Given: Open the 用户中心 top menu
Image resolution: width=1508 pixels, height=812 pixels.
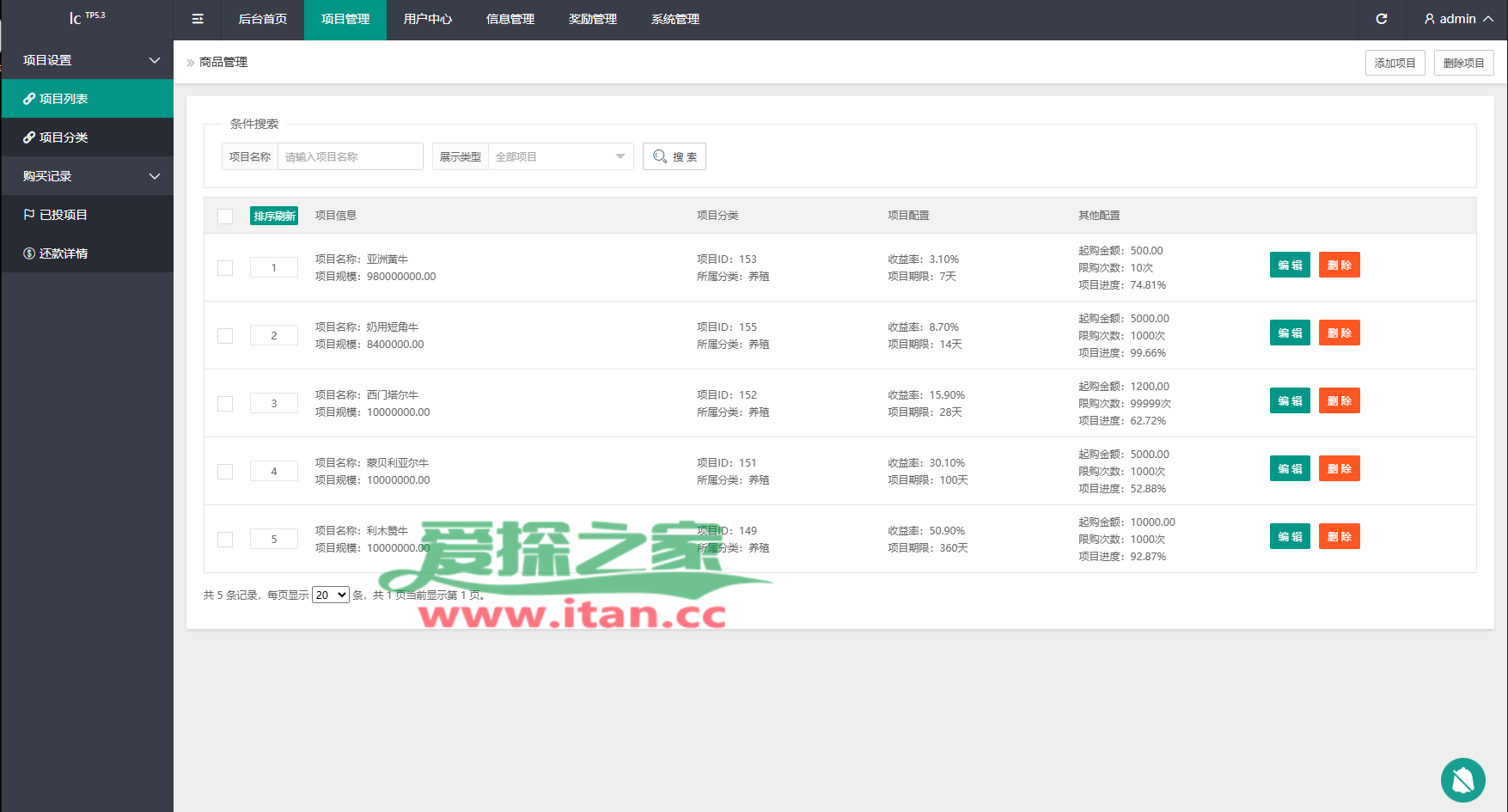Looking at the screenshot, I should click(427, 19).
